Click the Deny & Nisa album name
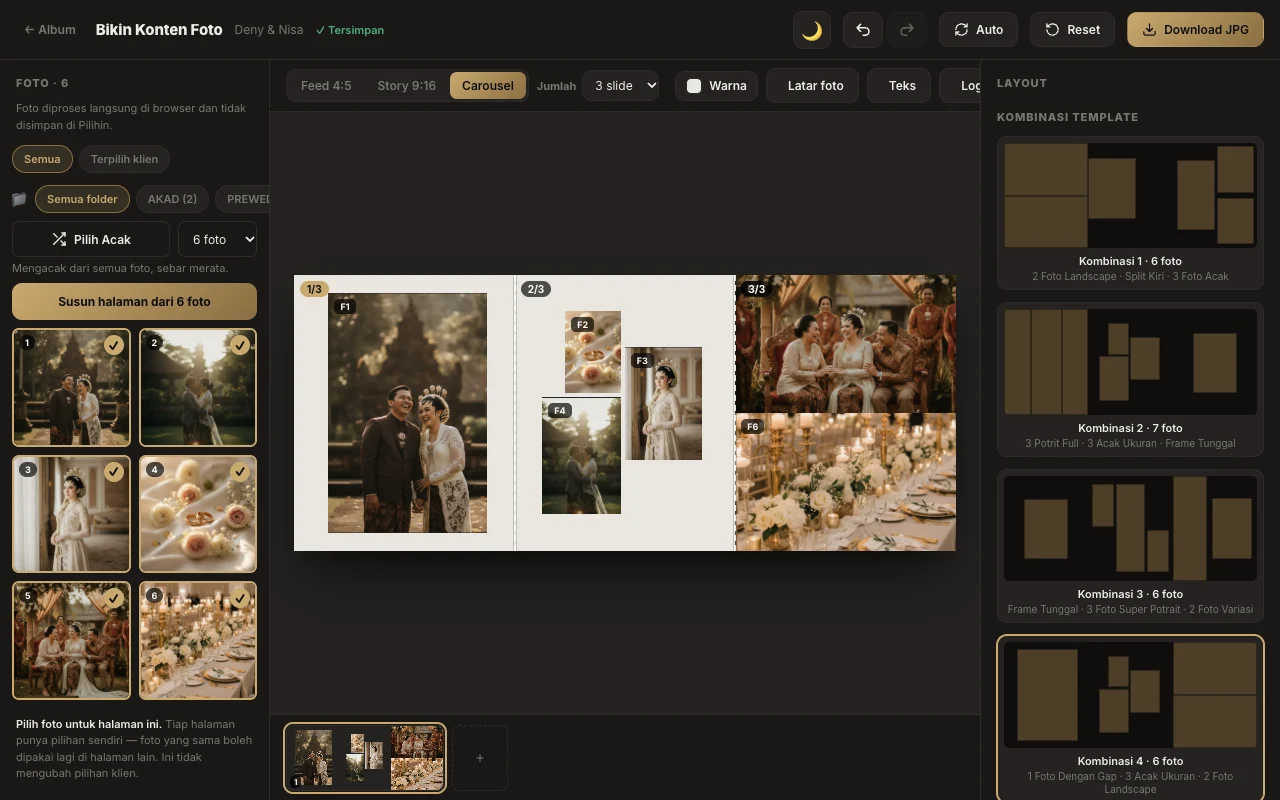Screen dimensions: 1280x800 click(x=269, y=30)
